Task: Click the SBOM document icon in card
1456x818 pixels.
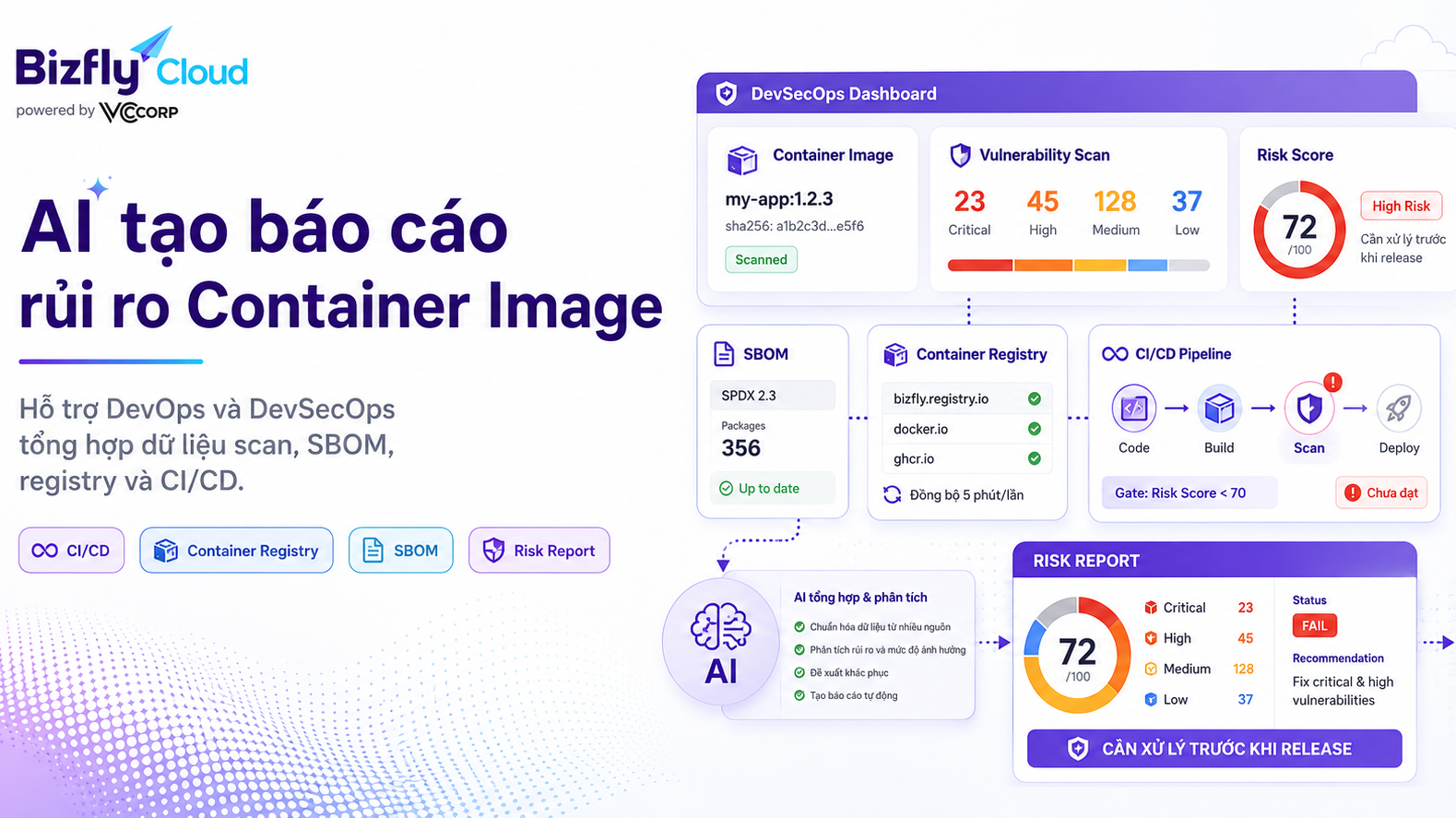Action: click(725, 354)
